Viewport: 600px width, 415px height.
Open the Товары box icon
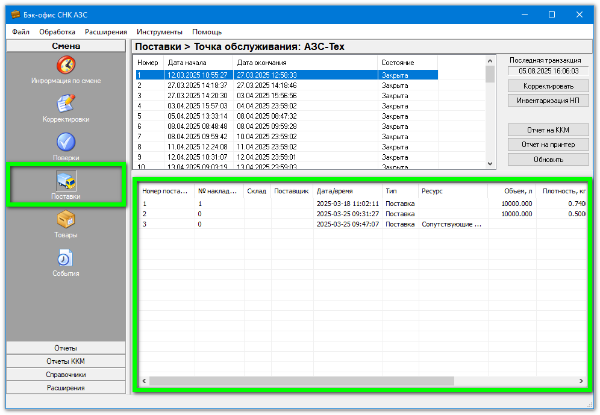click(x=66, y=220)
